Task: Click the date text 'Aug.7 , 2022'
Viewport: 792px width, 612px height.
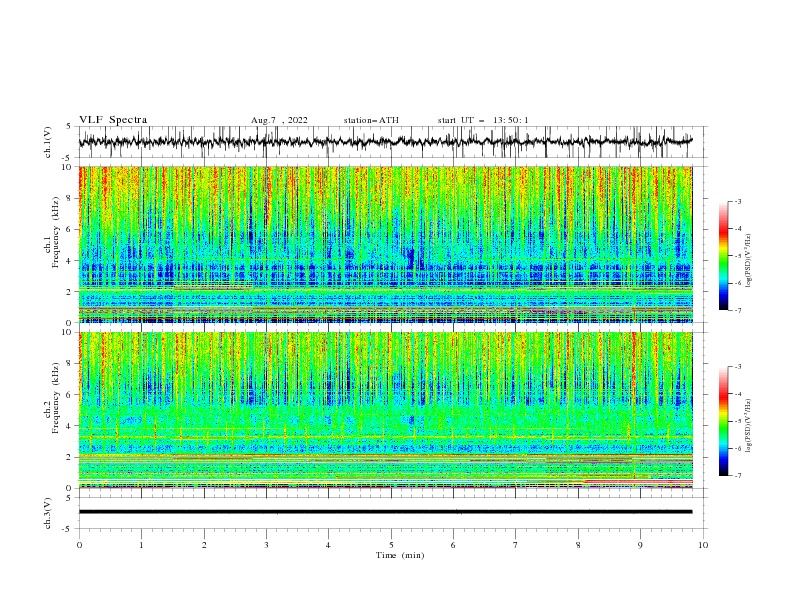Action: pos(279,120)
